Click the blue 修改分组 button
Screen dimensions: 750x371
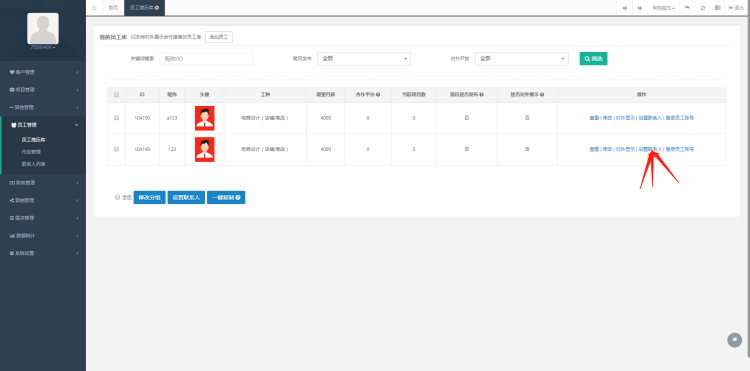point(149,197)
